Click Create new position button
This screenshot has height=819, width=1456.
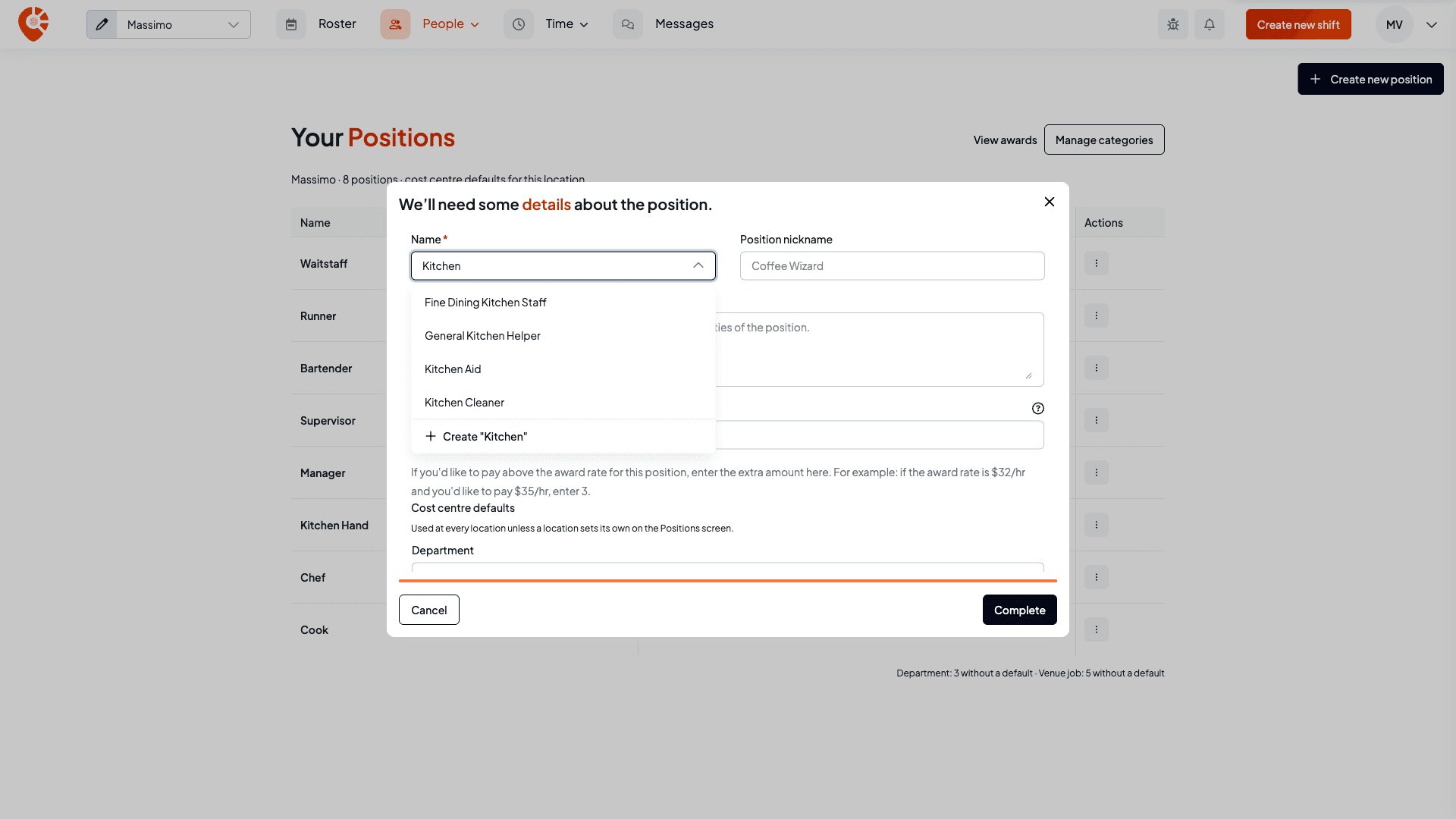click(x=1370, y=79)
